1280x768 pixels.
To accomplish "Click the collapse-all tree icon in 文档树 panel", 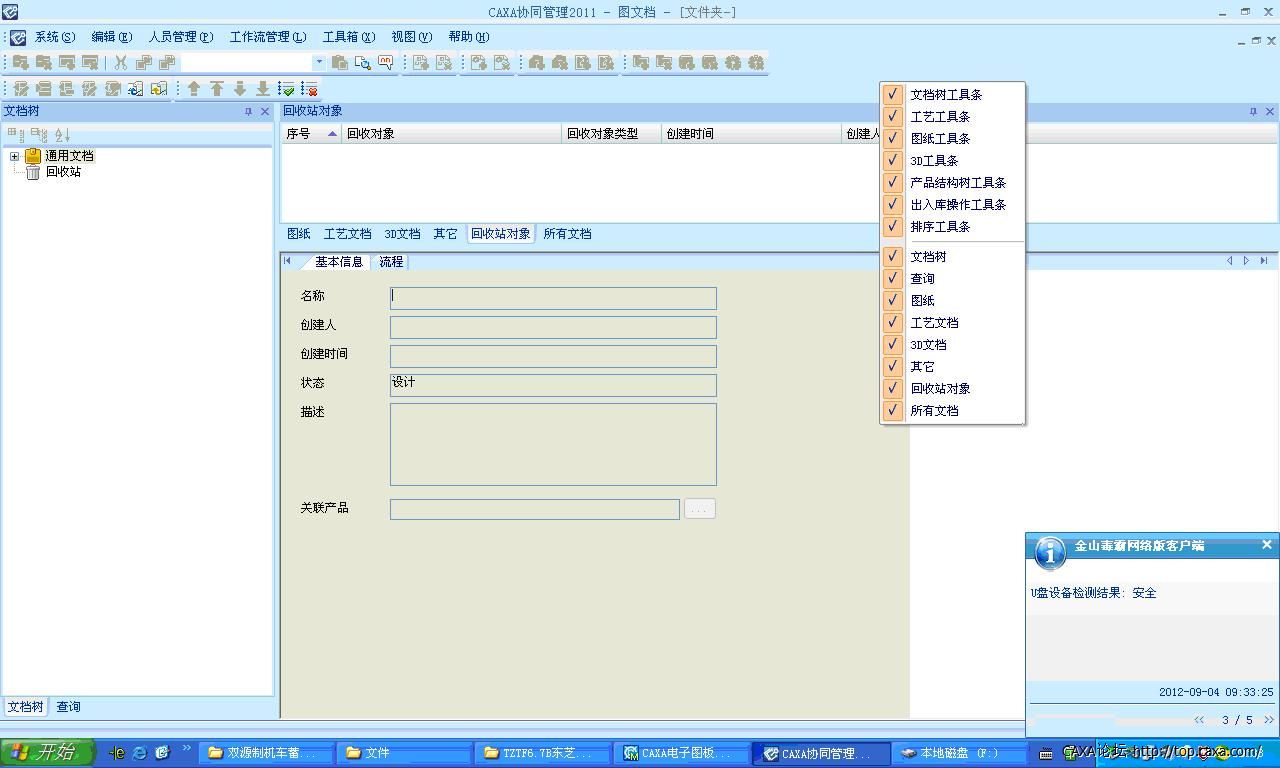I will 39,134.
